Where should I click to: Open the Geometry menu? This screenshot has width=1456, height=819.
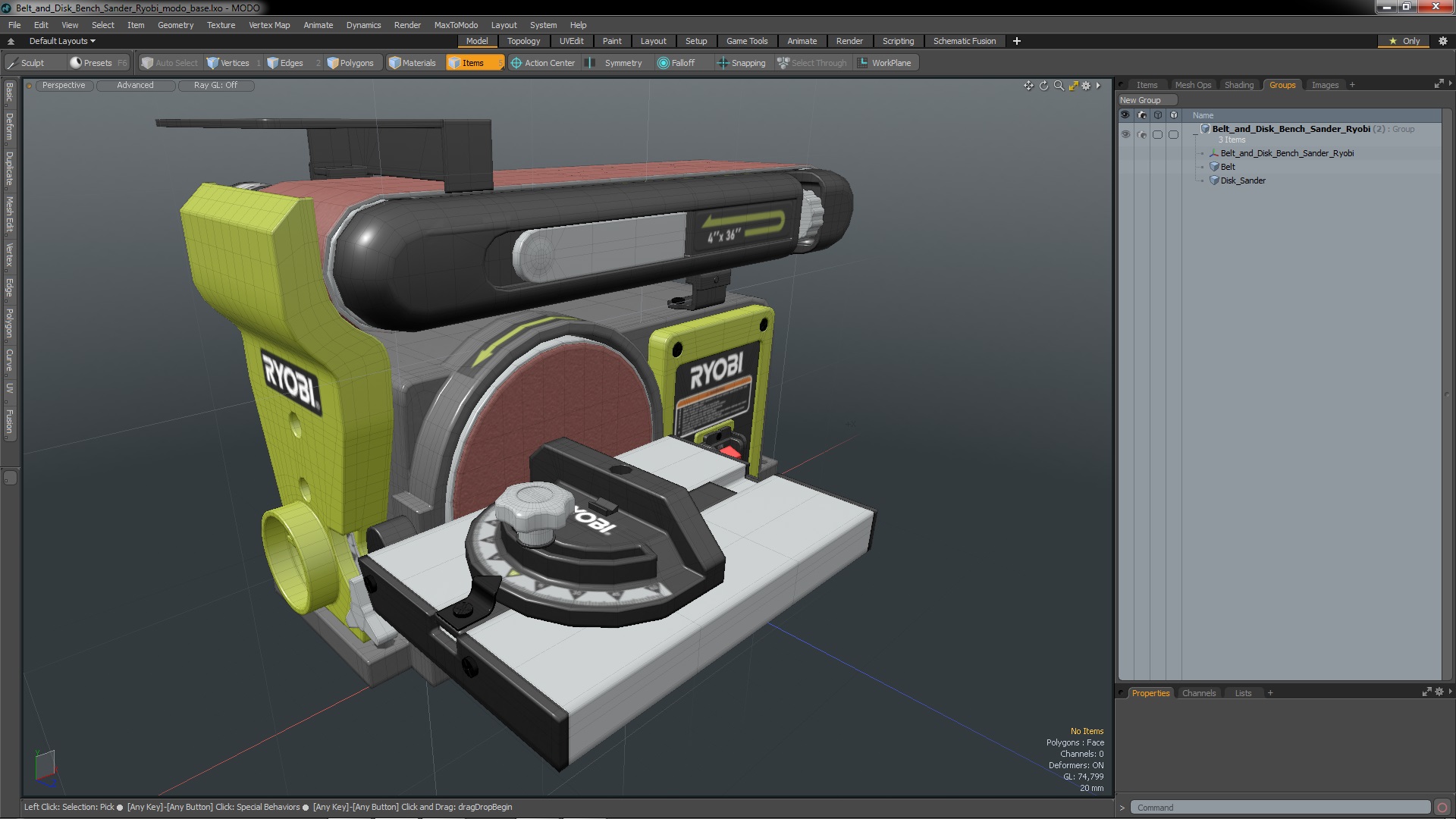pyautogui.click(x=175, y=25)
